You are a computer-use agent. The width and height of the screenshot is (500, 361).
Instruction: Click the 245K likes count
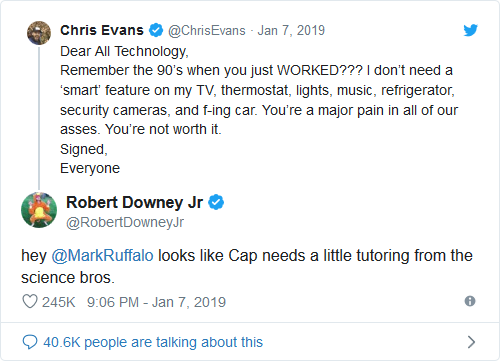point(59,302)
